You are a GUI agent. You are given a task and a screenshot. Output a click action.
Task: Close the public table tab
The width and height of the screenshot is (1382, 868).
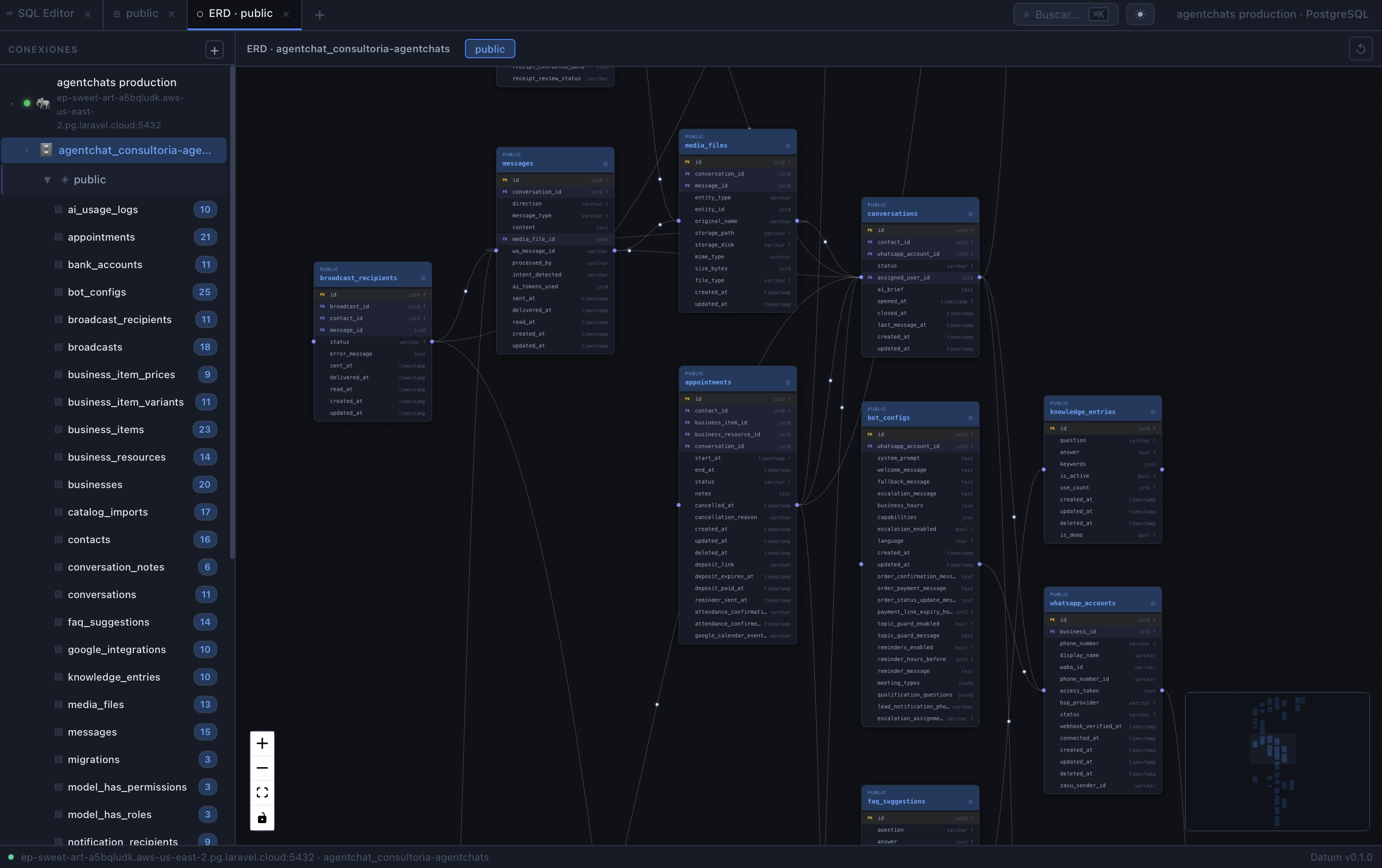pos(171,14)
